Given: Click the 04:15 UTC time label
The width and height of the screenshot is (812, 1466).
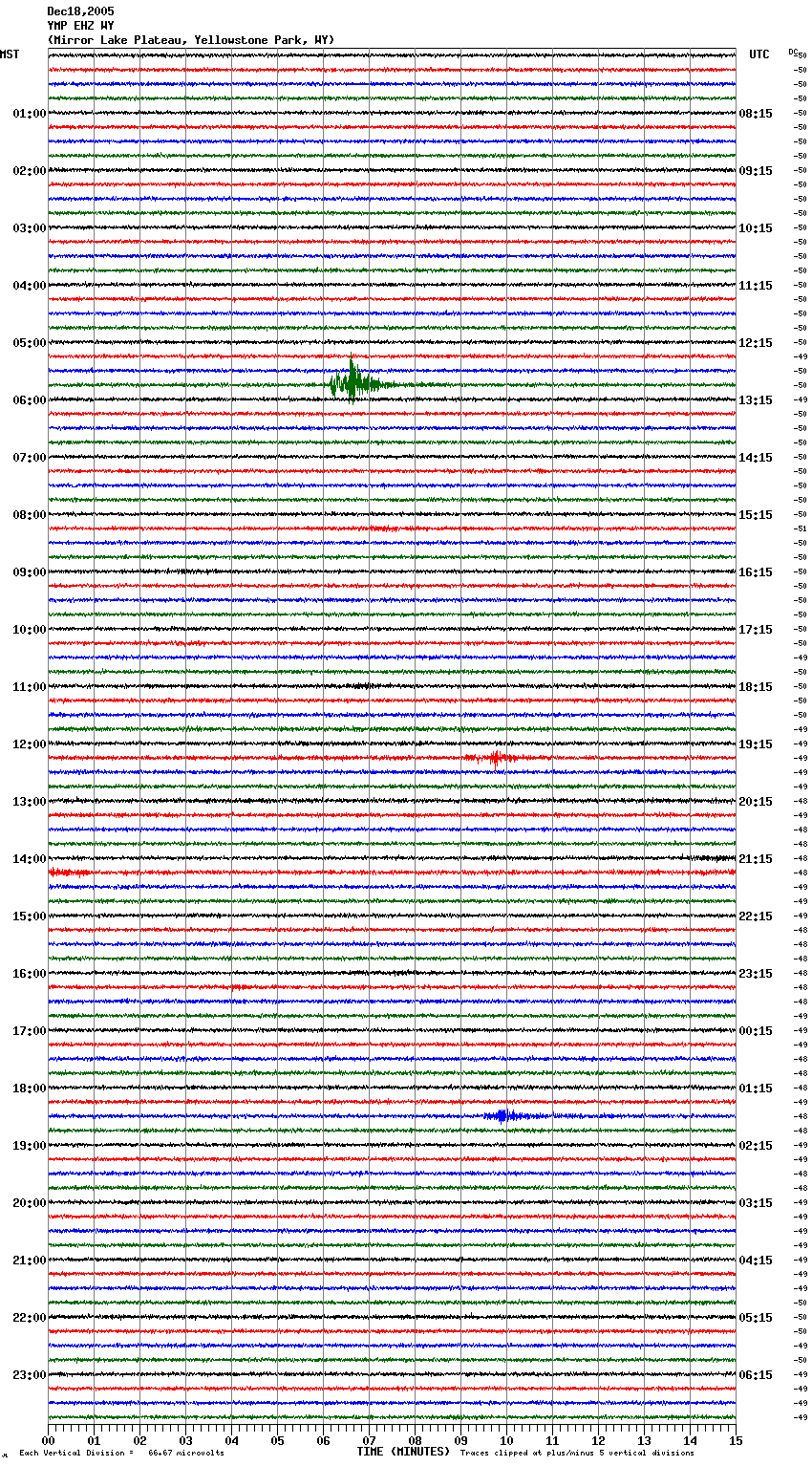Looking at the screenshot, I should click(756, 1261).
